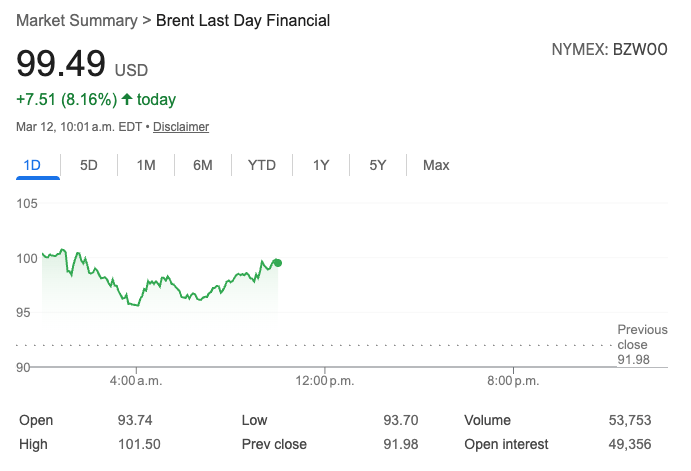Select the YTD tab
The height and width of the screenshot is (471, 691).
pyautogui.click(x=262, y=165)
